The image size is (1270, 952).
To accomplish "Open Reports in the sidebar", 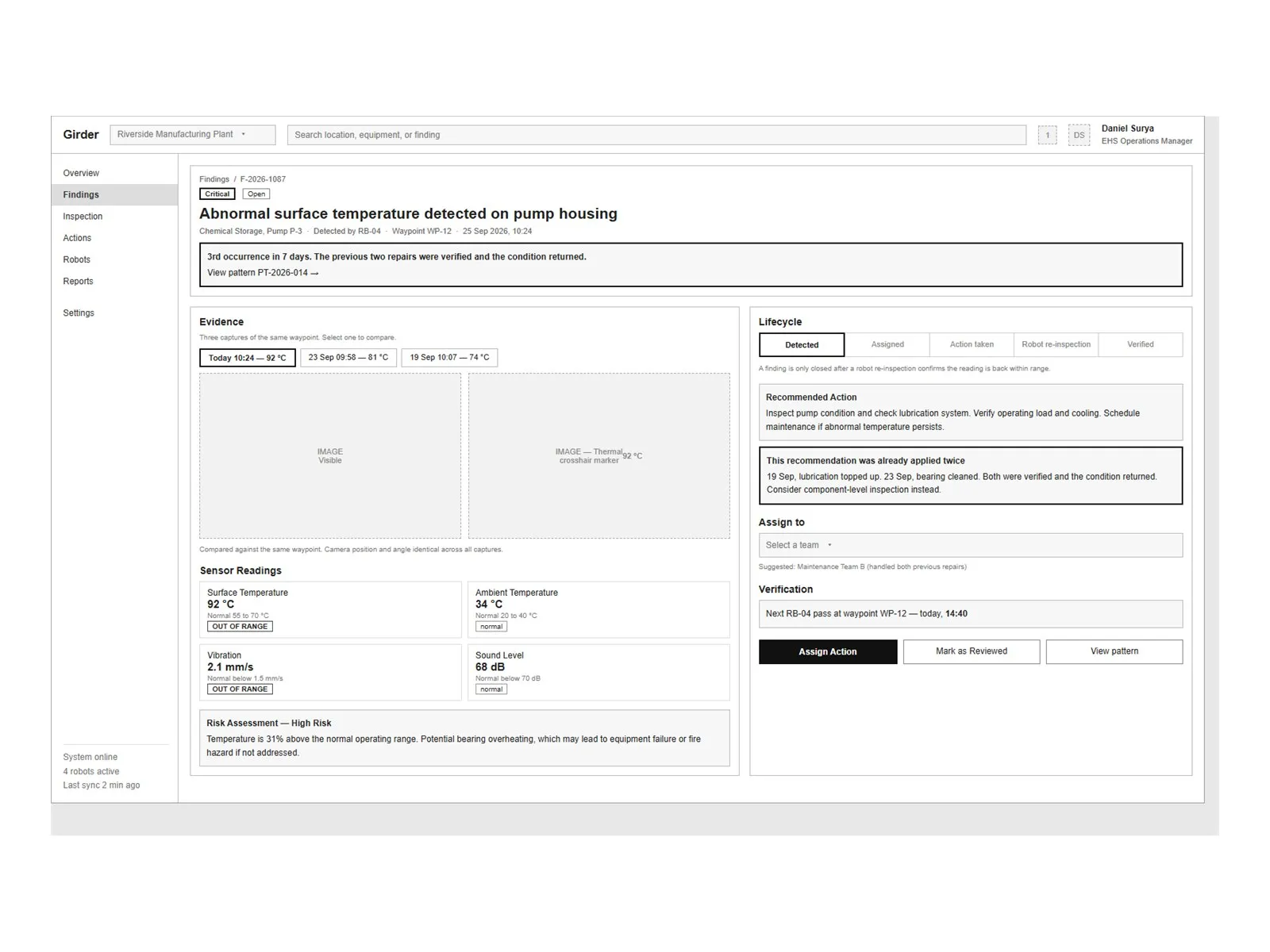I will (78, 281).
